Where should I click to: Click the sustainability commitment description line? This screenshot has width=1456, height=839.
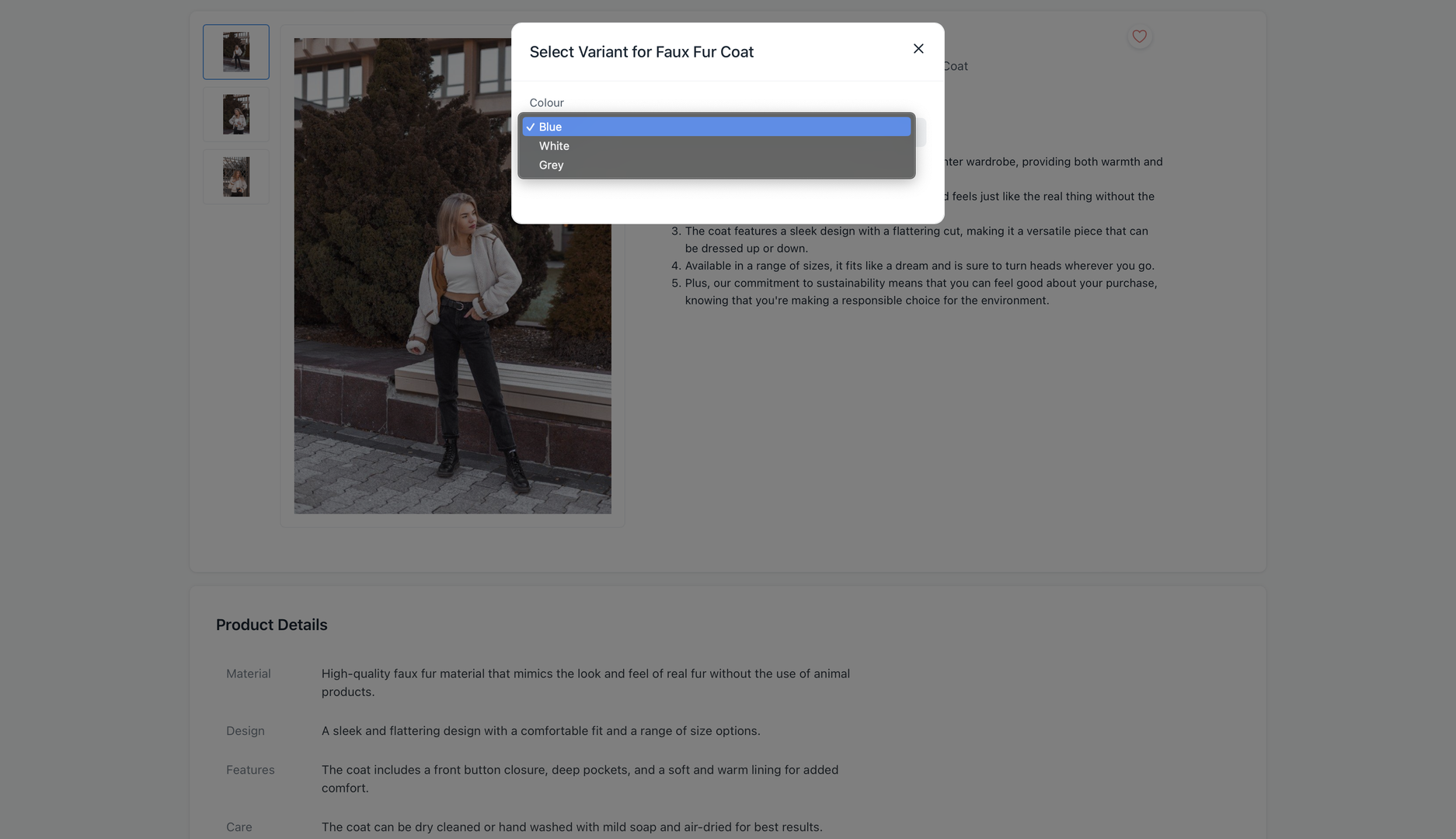pyautogui.click(x=921, y=291)
